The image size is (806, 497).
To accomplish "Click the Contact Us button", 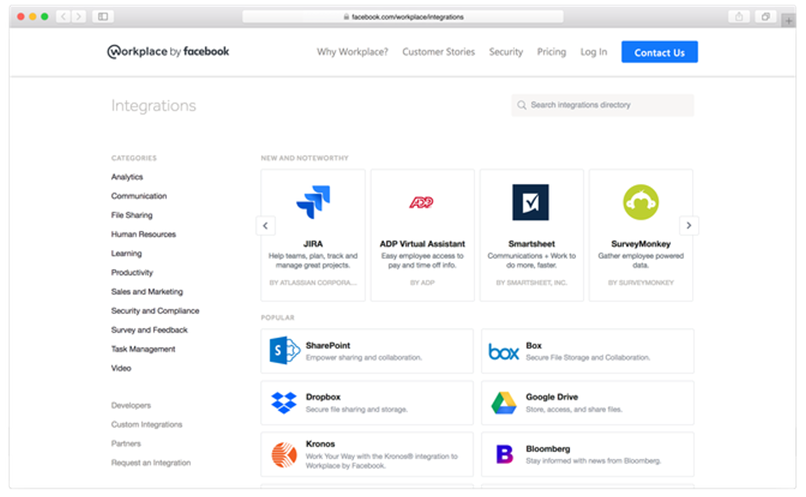I will tap(660, 52).
